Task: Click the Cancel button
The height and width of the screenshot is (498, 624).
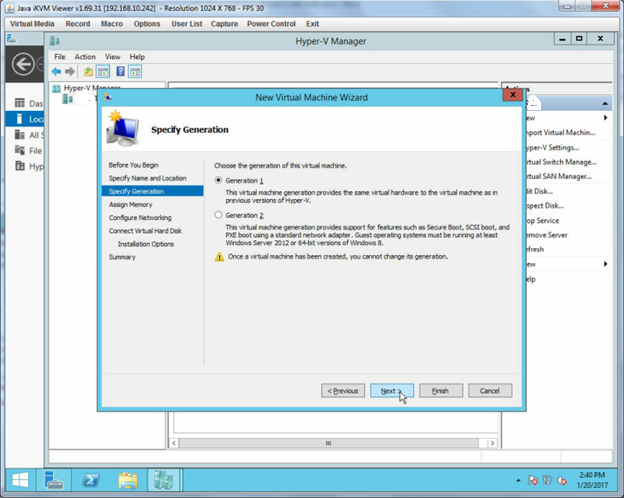Action: coord(490,391)
